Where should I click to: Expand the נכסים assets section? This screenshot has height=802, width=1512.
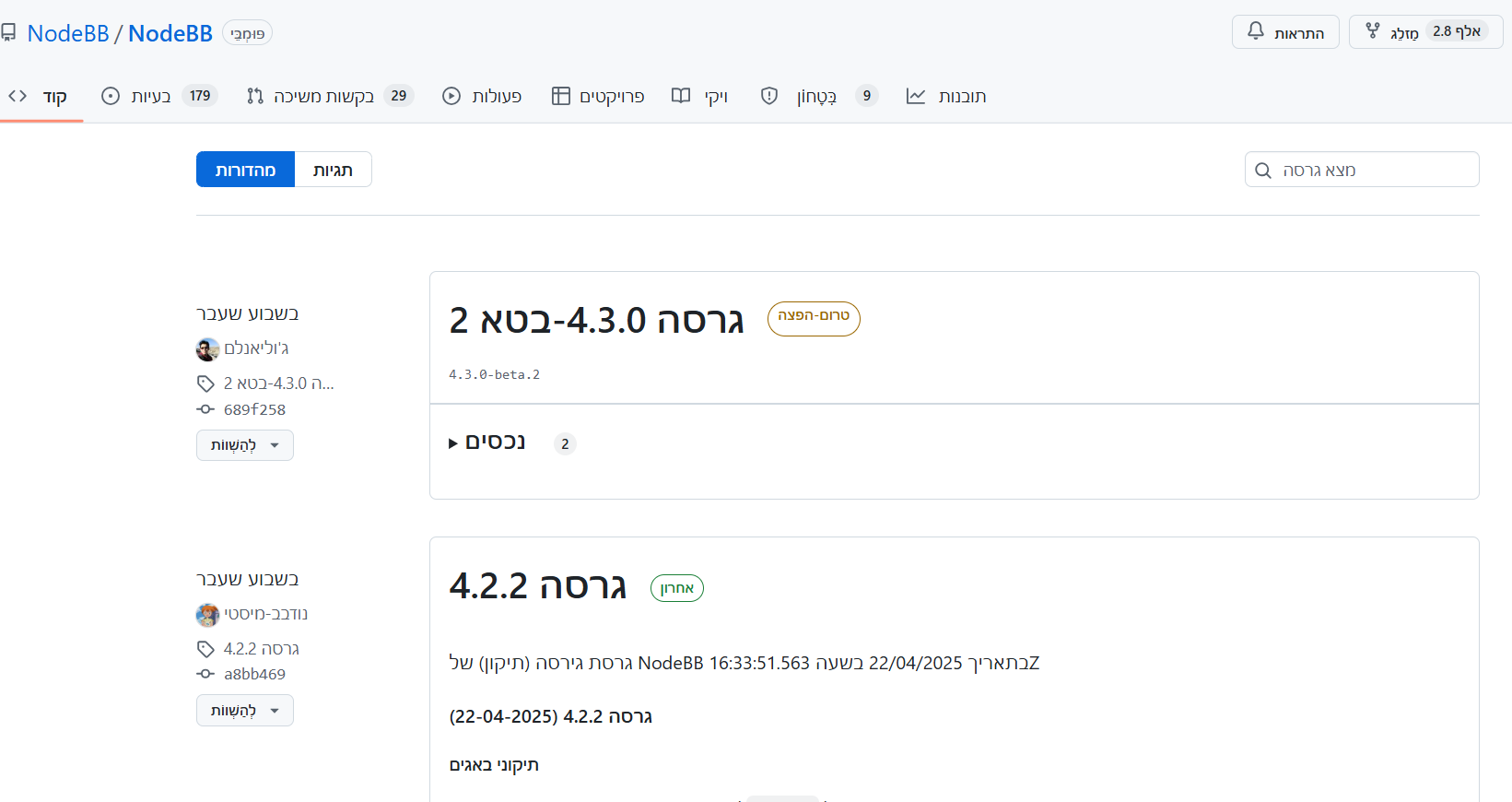click(487, 442)
